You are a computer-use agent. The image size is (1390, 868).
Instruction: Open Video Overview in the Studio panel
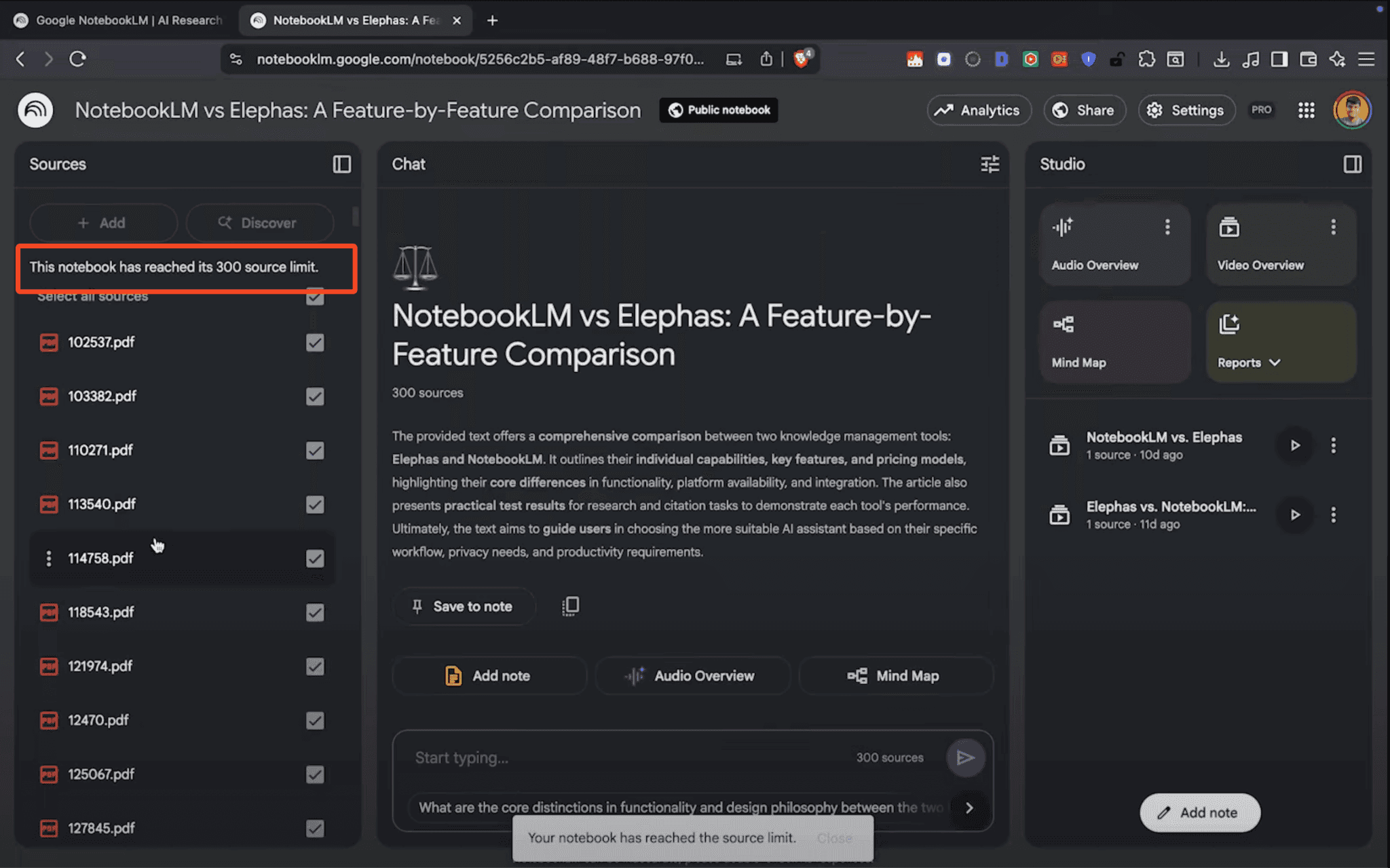click(x=1280, y=244)
